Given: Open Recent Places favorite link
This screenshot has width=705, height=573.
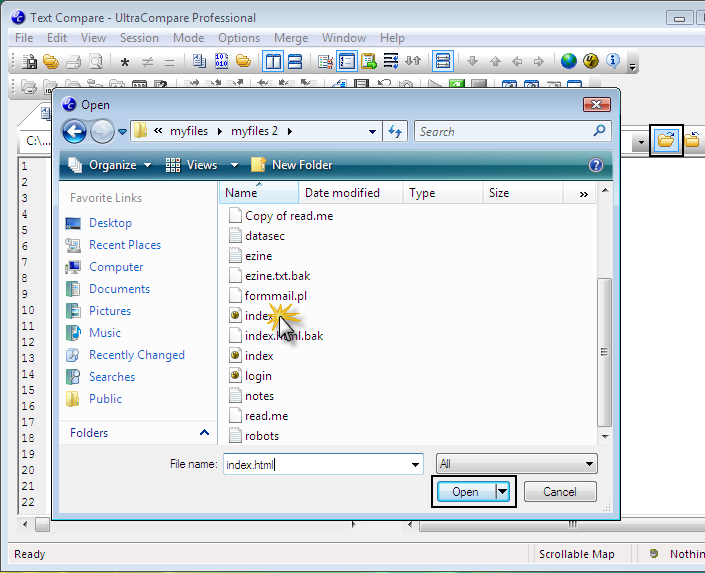Looking at the screenshot, I should (x=113, y=245).
